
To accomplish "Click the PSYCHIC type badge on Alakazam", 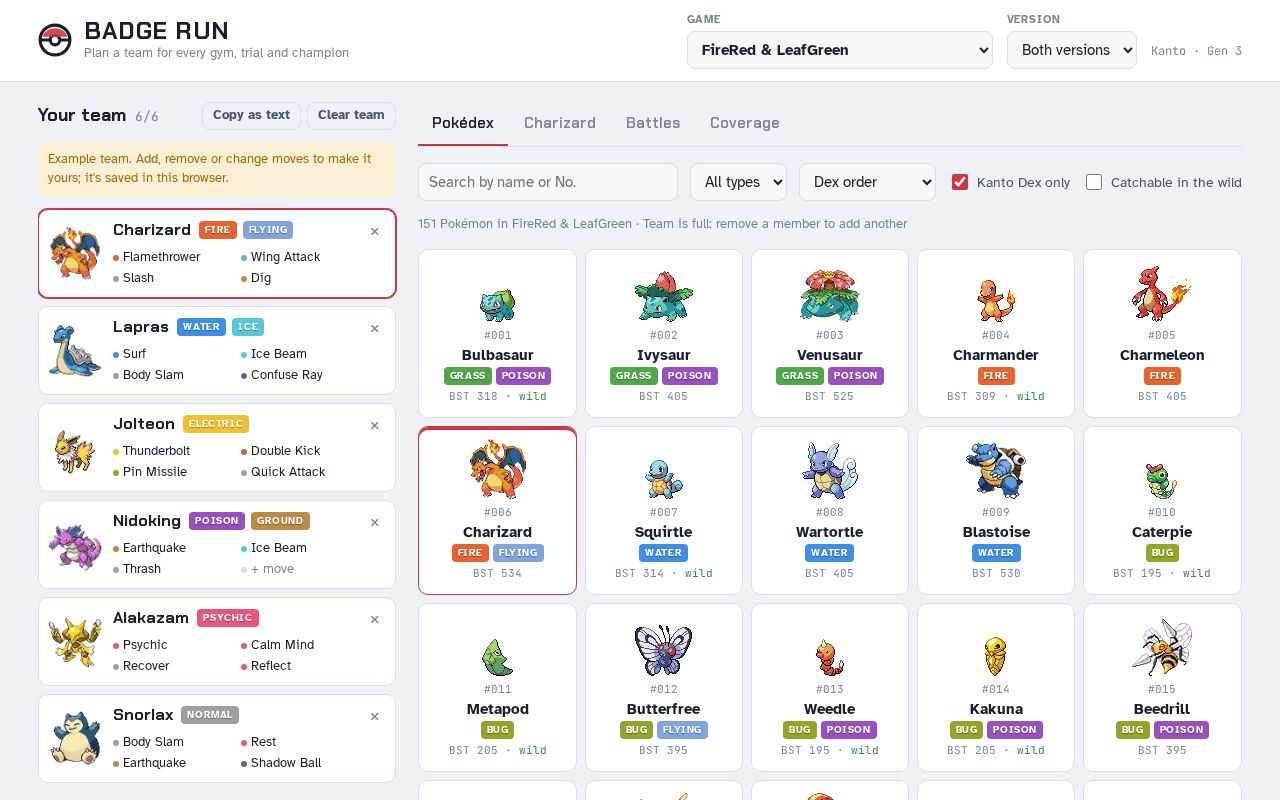I will (228, 618).
